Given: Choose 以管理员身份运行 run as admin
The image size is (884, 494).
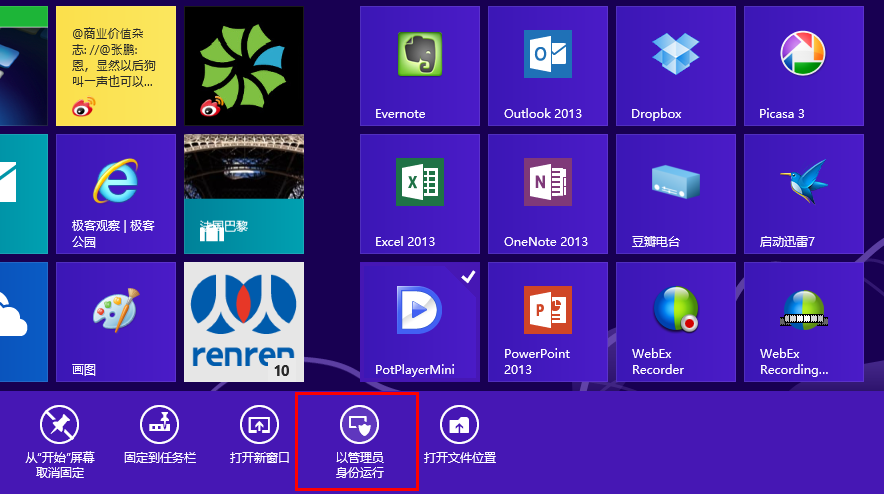Looking at the screenshot, I should tap(360, 442).
